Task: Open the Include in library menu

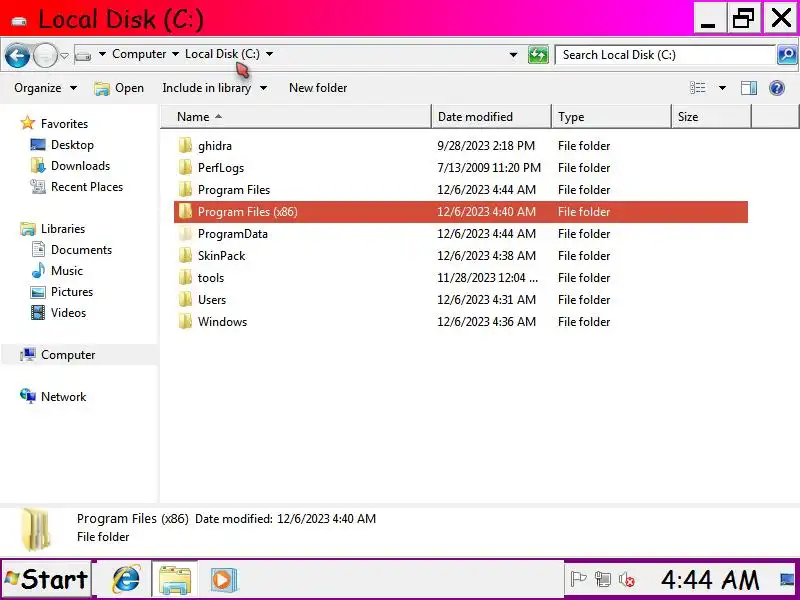Action: click(215, 88)
